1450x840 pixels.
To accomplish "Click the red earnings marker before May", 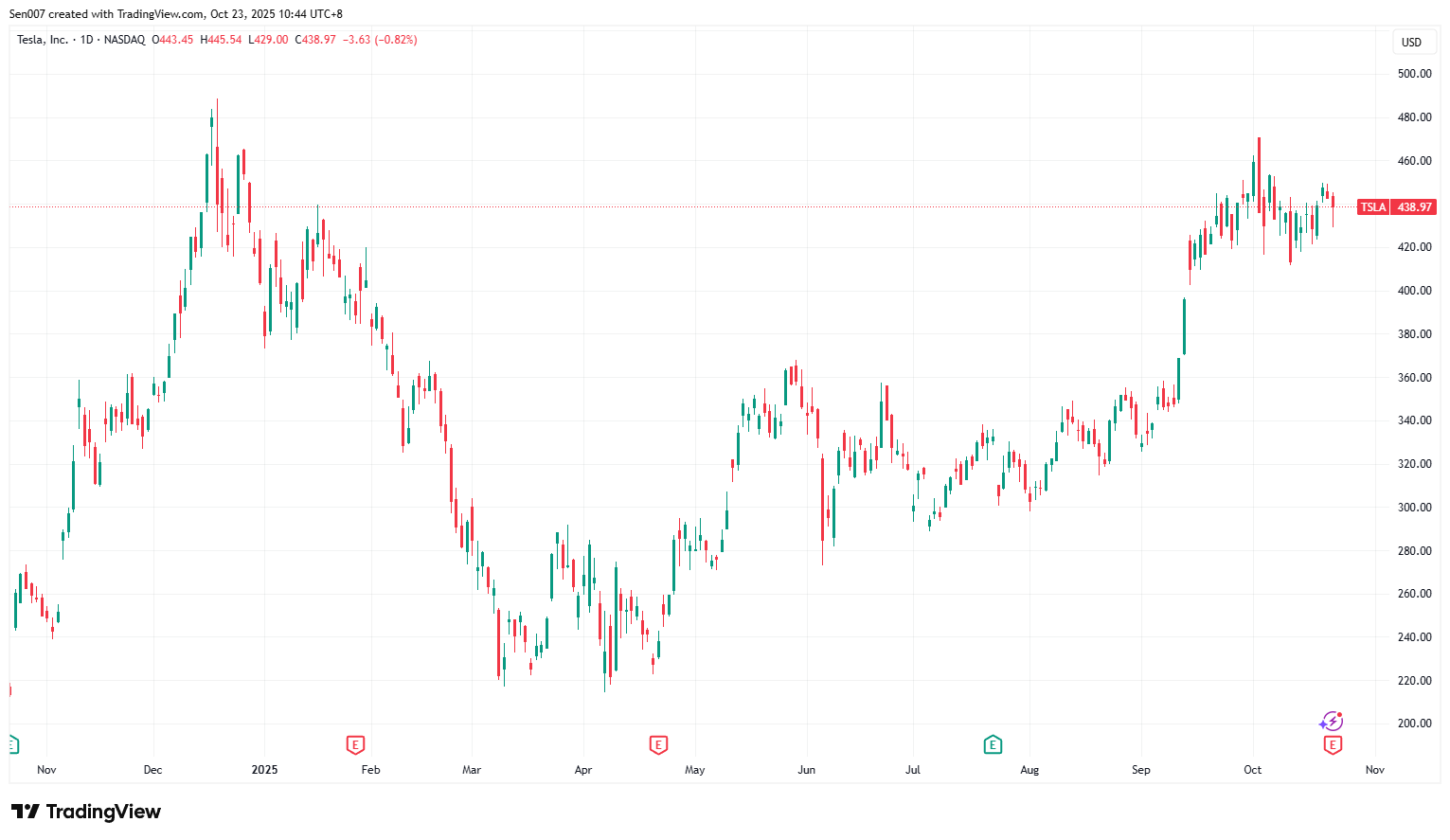I will click(658, 745).
